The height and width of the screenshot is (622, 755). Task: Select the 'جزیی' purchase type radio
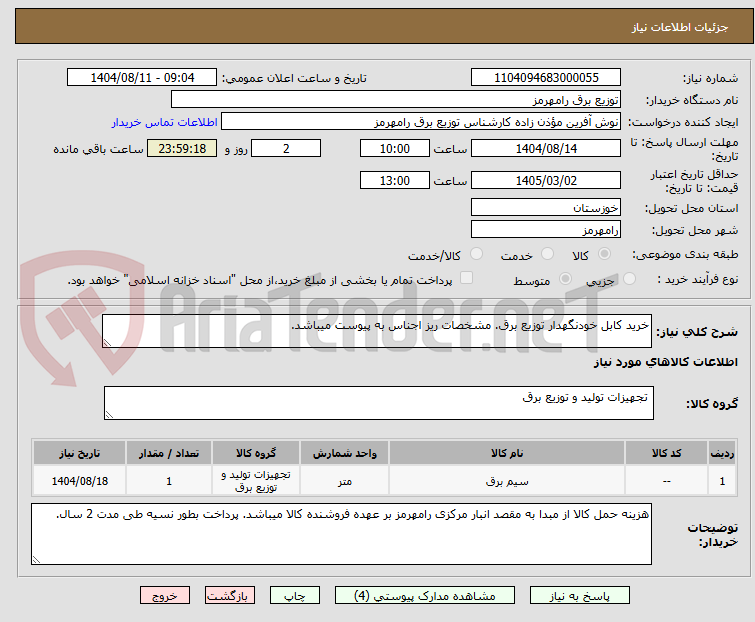pos(629,279)
